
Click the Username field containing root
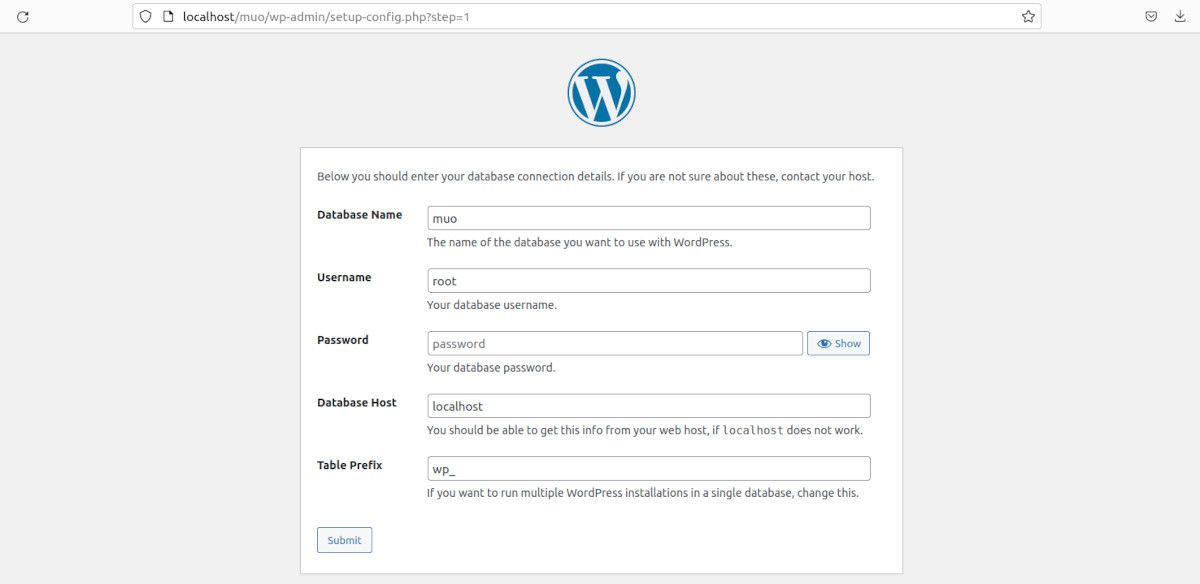pyautogui.click(x=648, y=281)
